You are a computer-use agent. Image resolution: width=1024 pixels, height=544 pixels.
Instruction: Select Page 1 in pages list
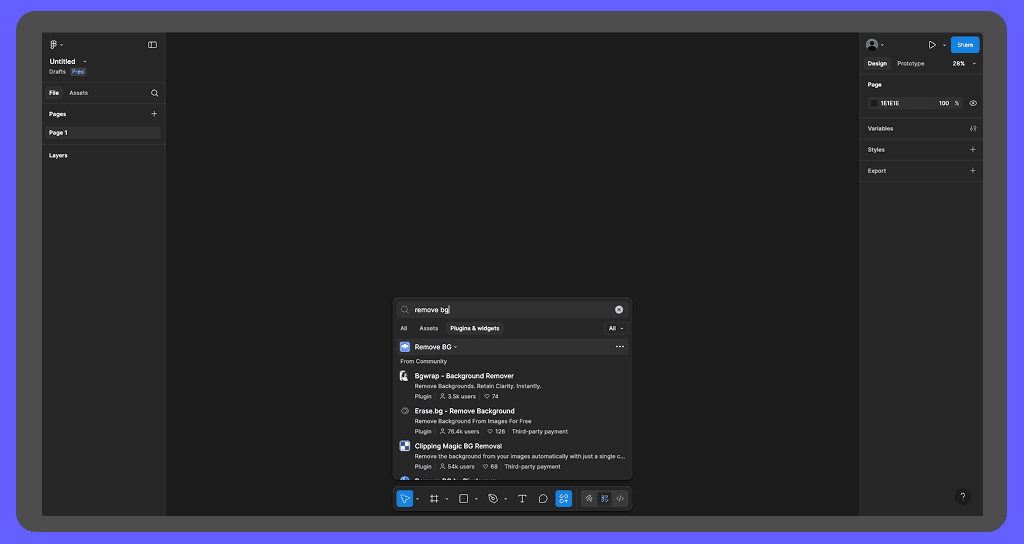tap(103, 133)
